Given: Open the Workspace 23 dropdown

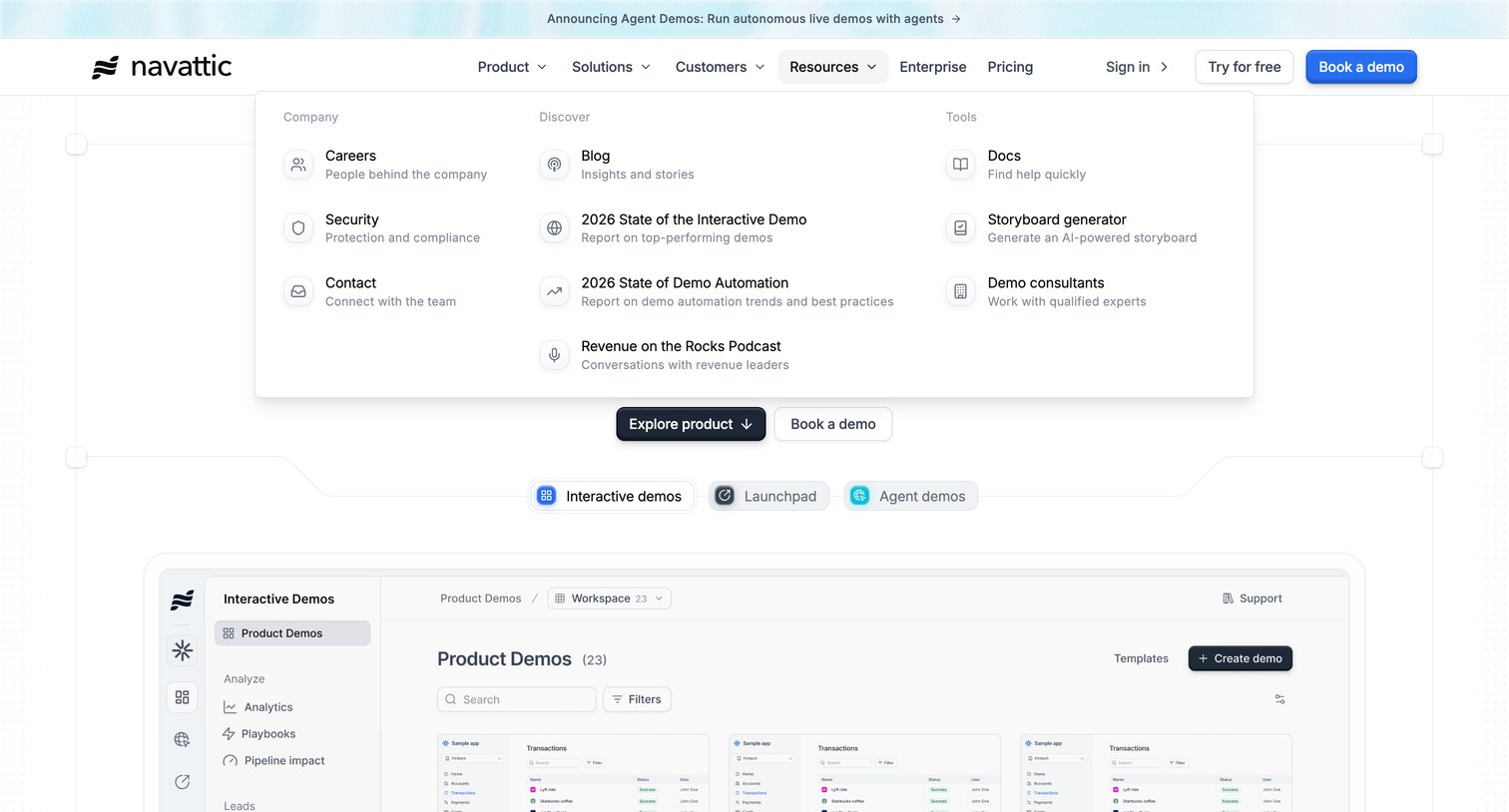Looking at the screenshot, I should (x=609, y=599).
